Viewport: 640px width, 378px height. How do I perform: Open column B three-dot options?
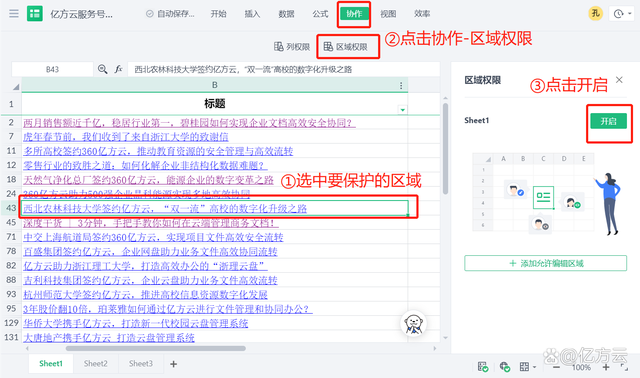[401, 85]
